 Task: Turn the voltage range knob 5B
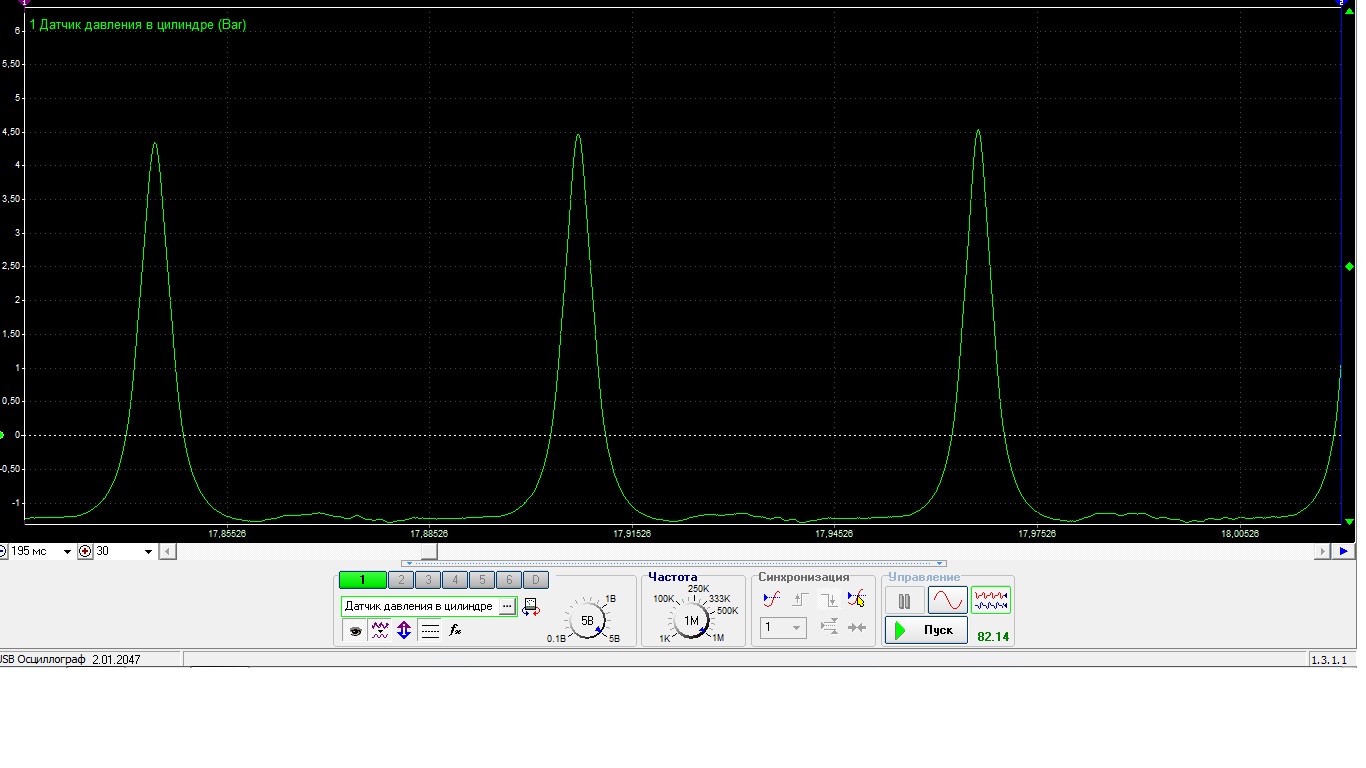coord(587,620)
